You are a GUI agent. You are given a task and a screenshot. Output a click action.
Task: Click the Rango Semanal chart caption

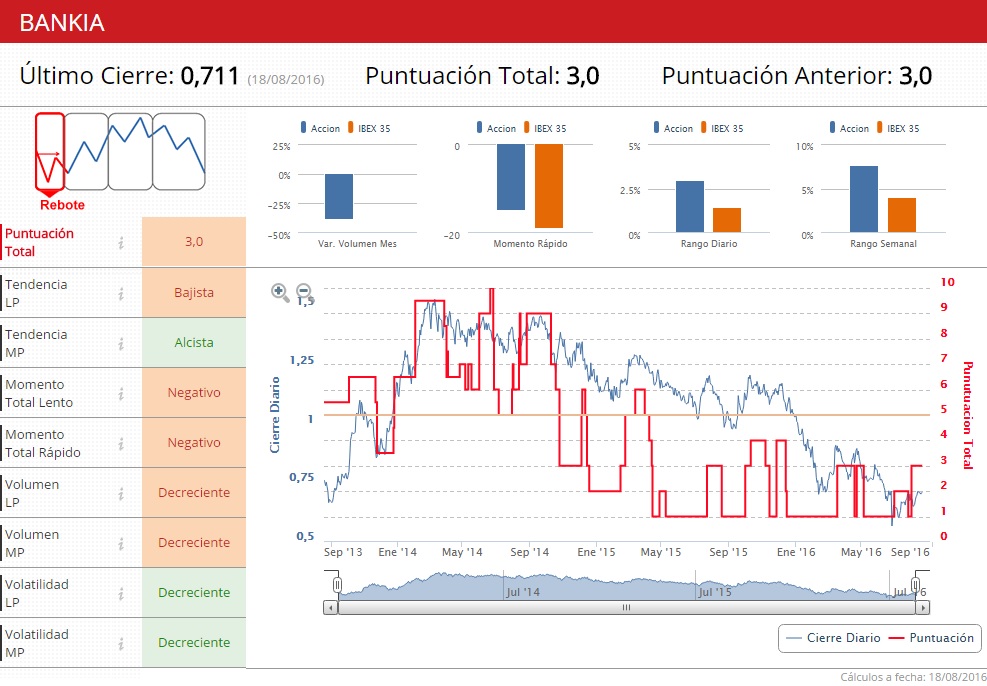(x=883, y=244)
